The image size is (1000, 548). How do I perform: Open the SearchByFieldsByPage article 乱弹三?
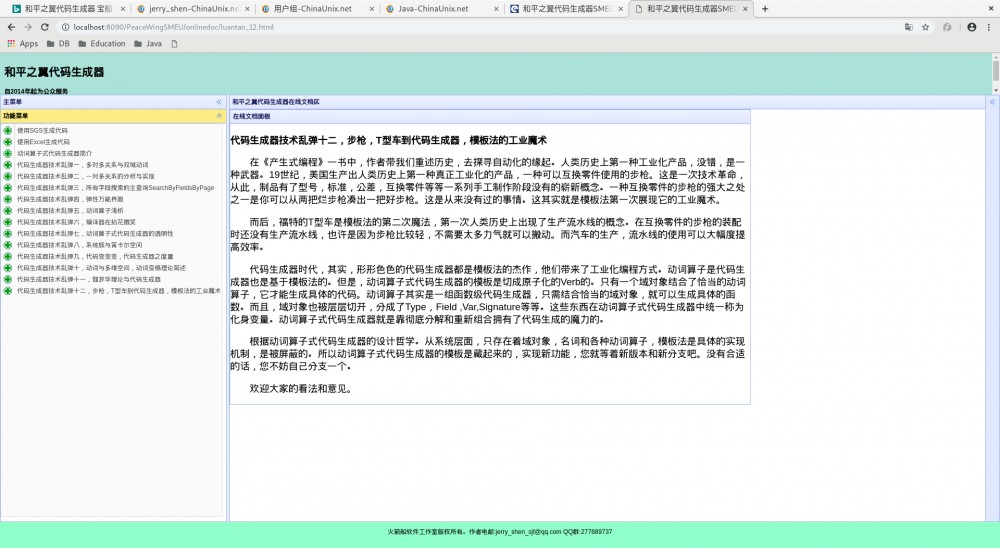[x=115, y=188]
